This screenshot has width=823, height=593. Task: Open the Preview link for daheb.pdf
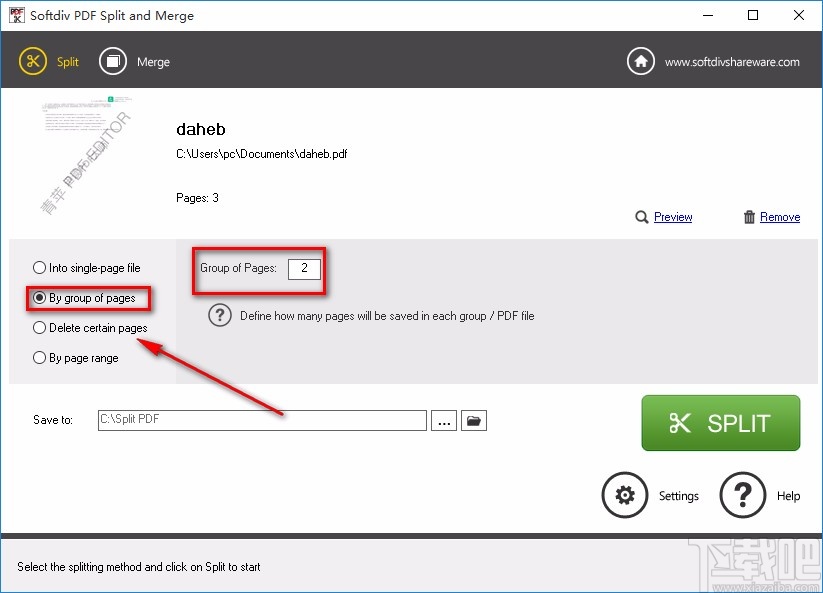[x=672, y=217]
